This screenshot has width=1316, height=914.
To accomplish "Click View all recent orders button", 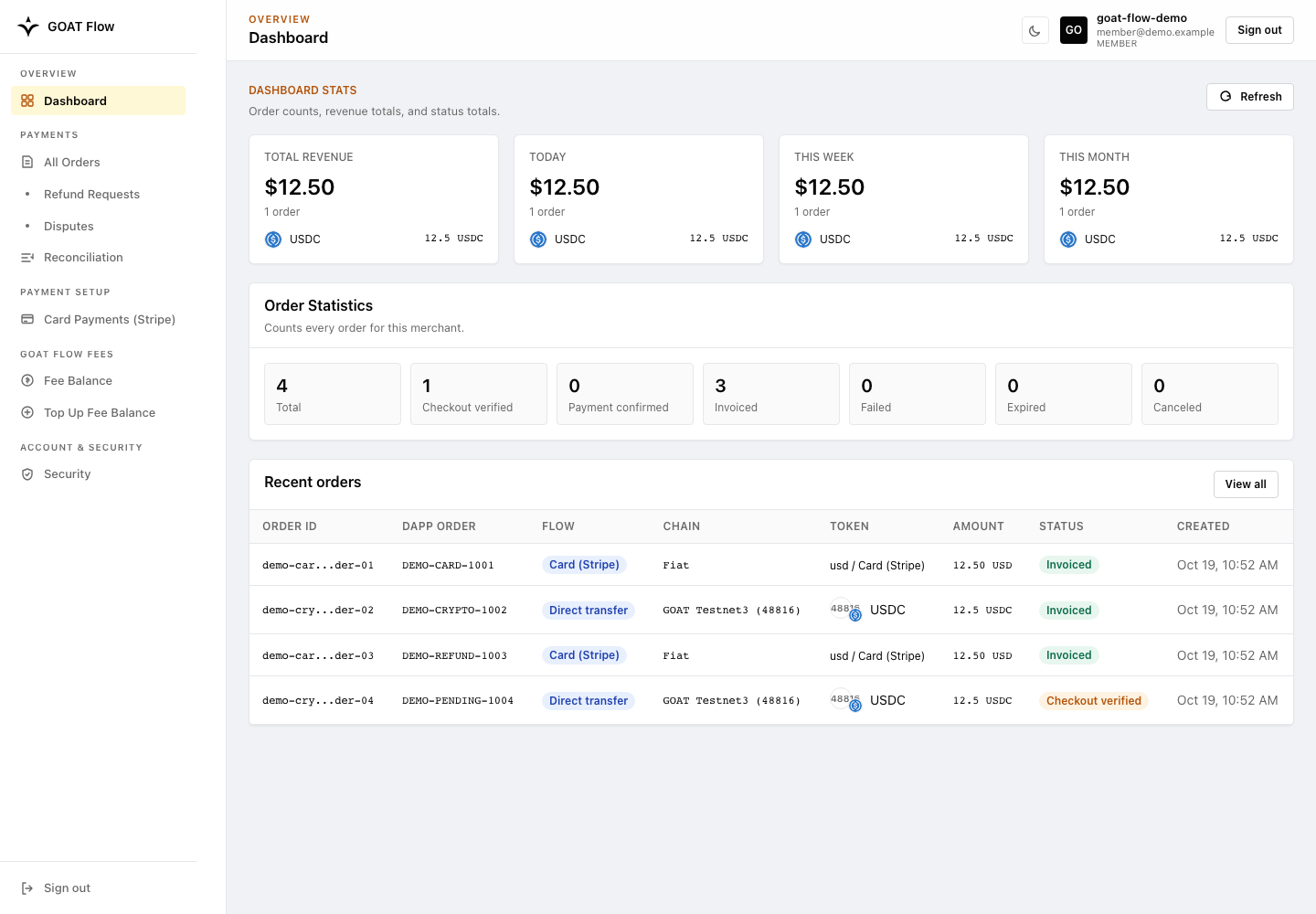I will coord(1246,484).
